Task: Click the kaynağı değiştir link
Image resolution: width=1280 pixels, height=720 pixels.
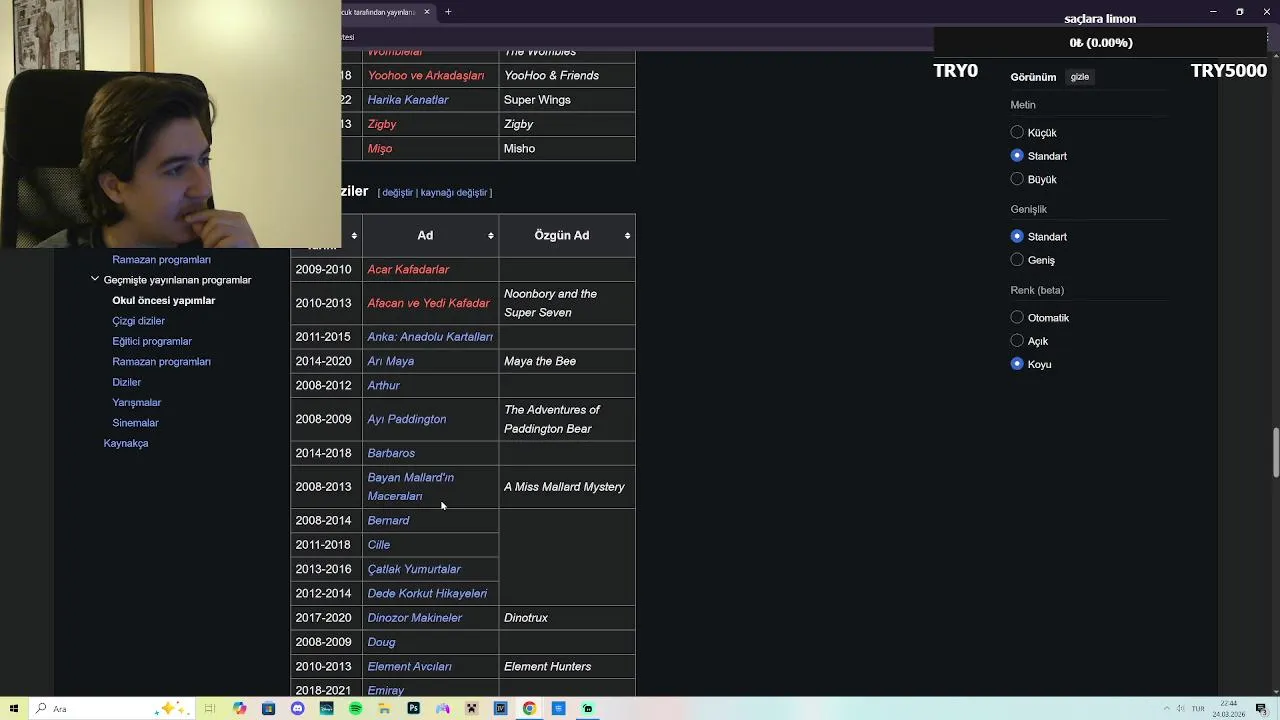Action: pyautogui.click(x=454, y=192)
